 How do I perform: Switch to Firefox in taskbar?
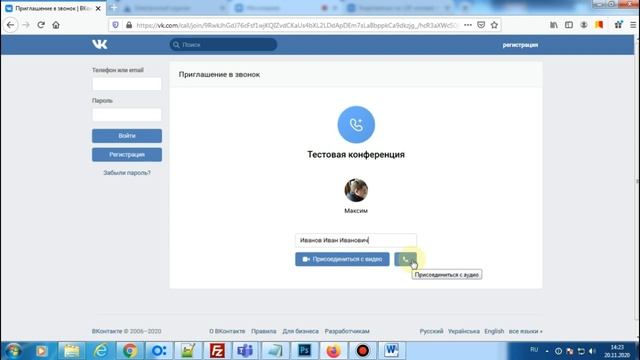(333, 351)
